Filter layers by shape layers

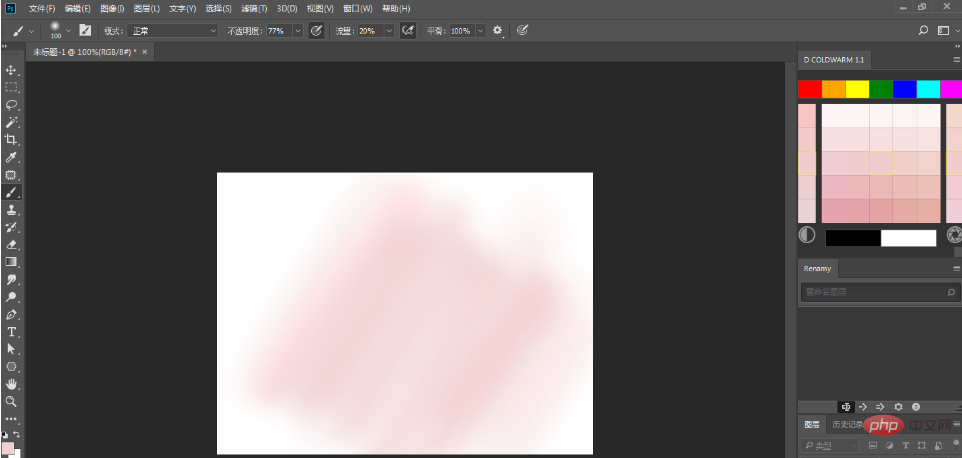click(922, 445)
